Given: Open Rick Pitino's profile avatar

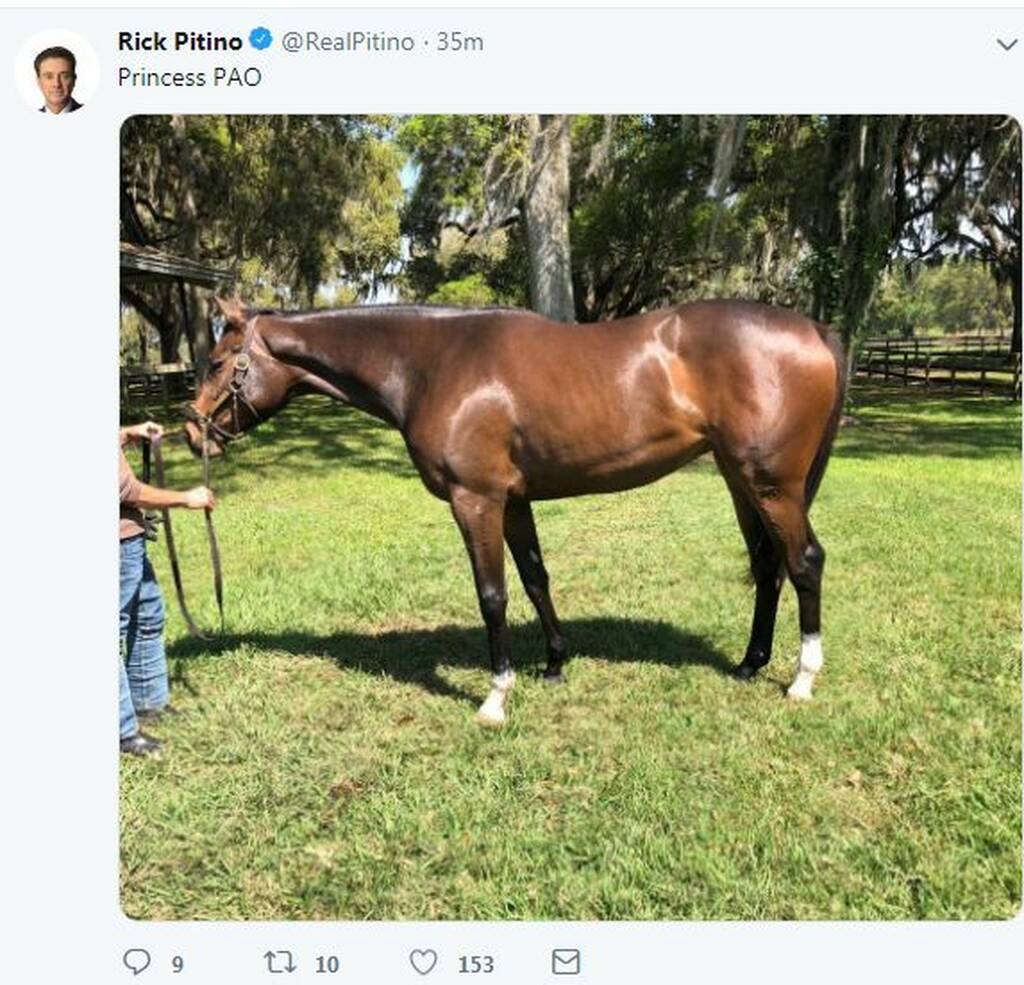Looking at the screenshot, I should 57,75.
